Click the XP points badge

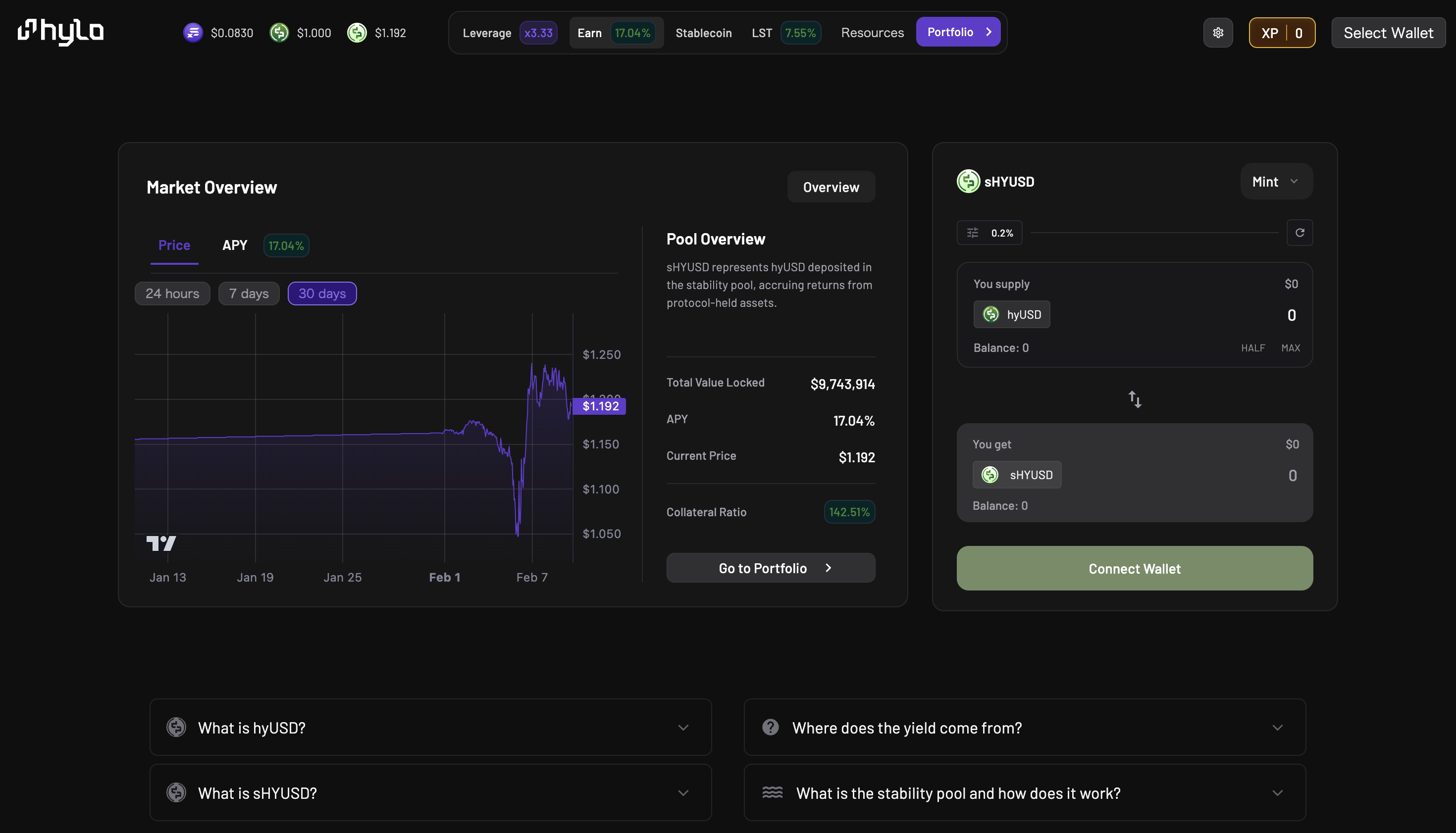pos(1282,33)
